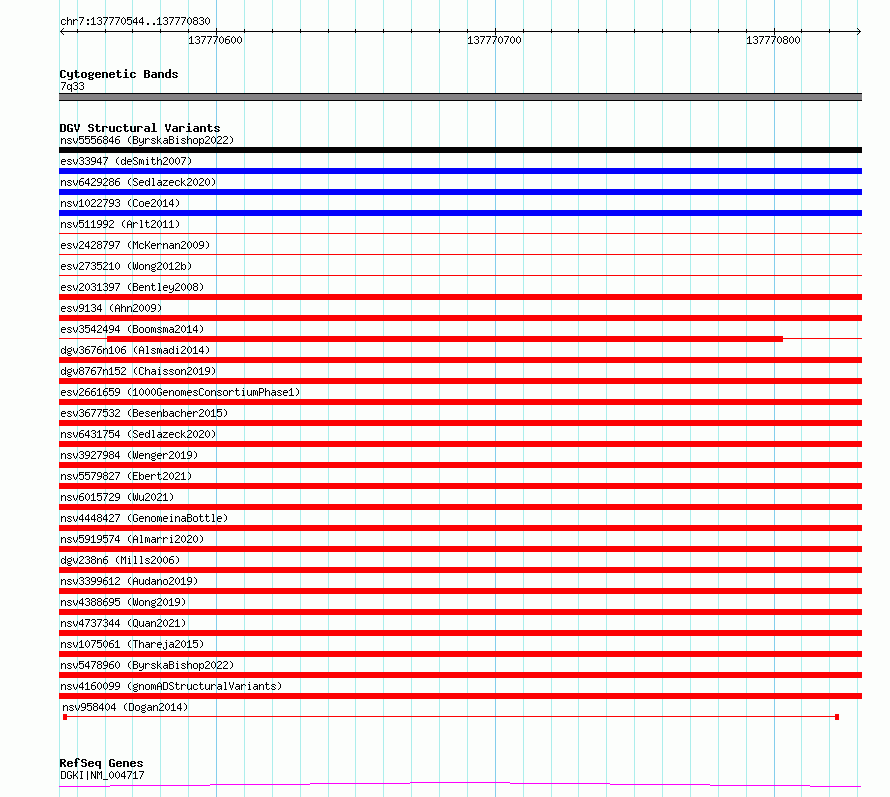This screenshot has width=890, height=797.
Task: Click the esv2735210 (Wong2012b) label
Action: [126, 266]
